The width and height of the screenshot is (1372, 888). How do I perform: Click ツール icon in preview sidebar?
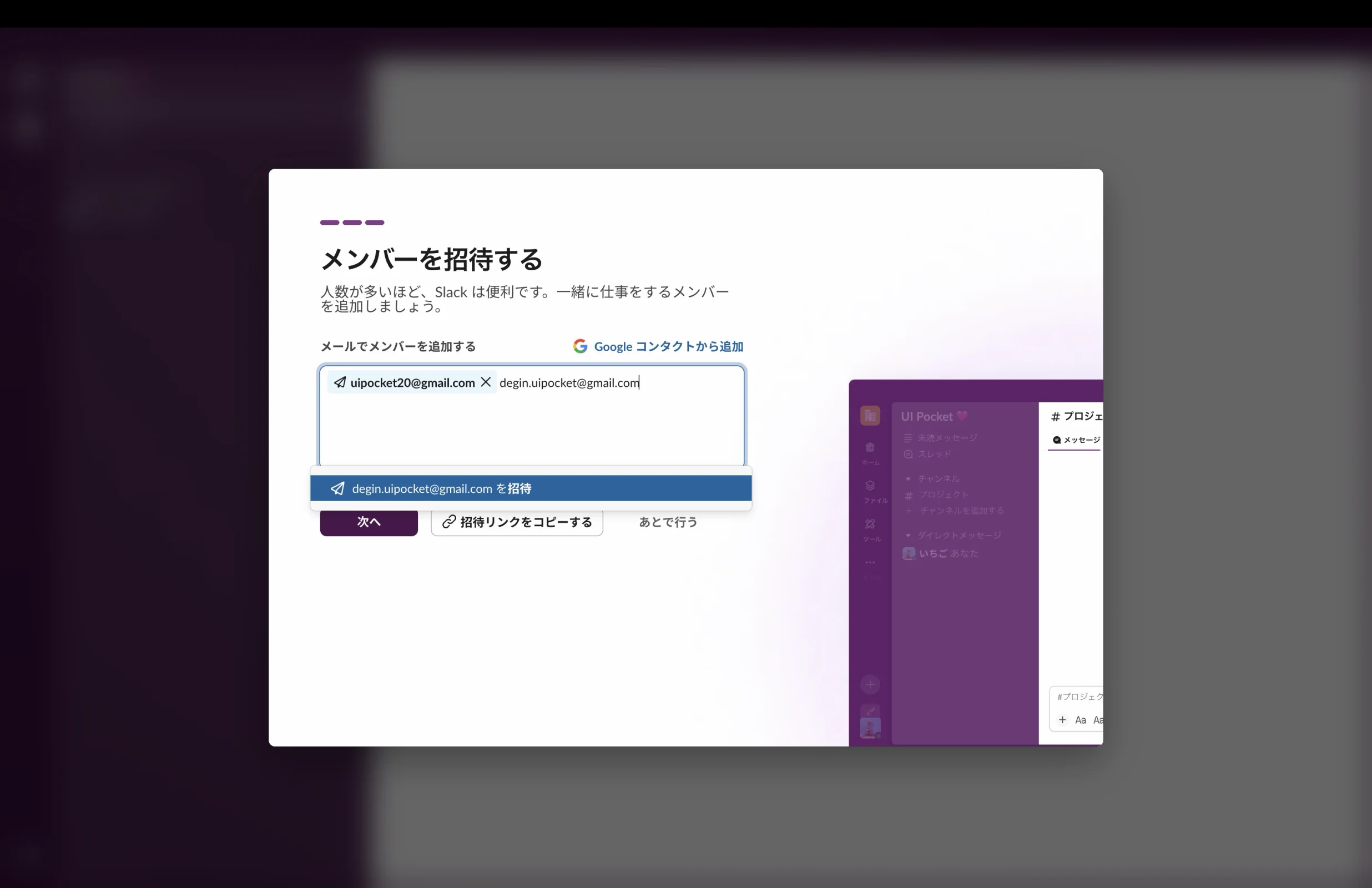point(870,524)
